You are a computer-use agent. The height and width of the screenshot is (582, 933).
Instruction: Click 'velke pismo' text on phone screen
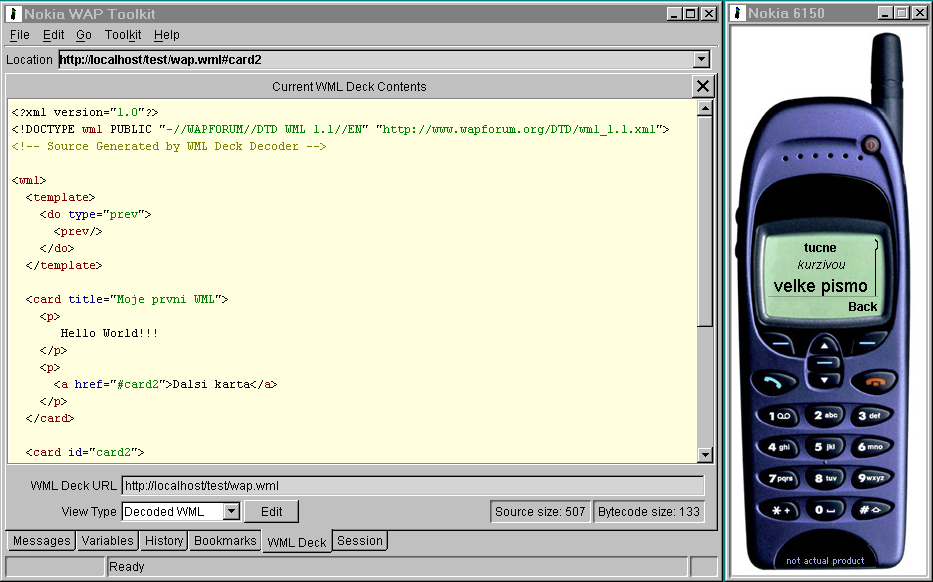click(x=821, y=286)
